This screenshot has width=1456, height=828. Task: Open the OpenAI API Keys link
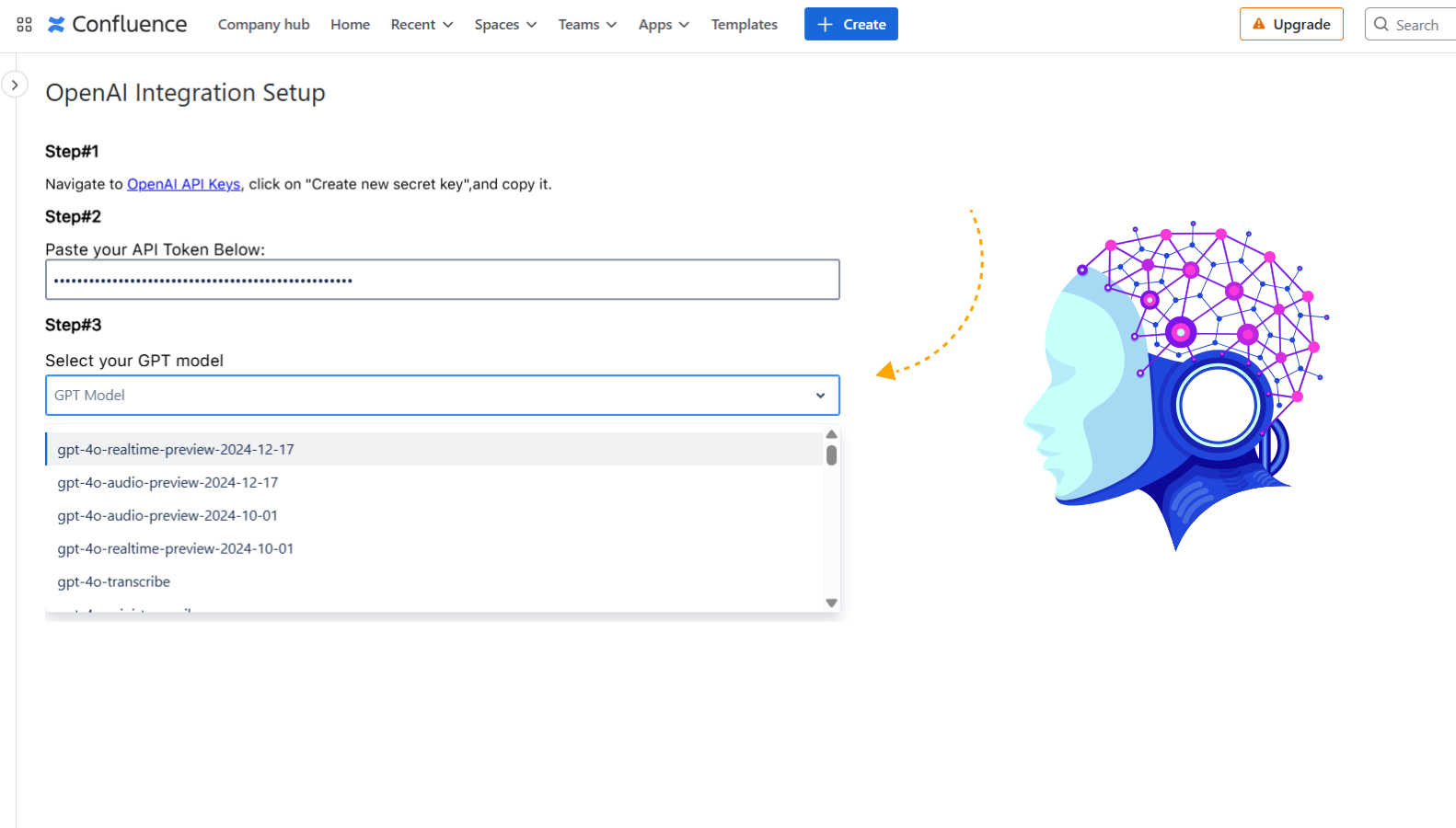[184, 184]
